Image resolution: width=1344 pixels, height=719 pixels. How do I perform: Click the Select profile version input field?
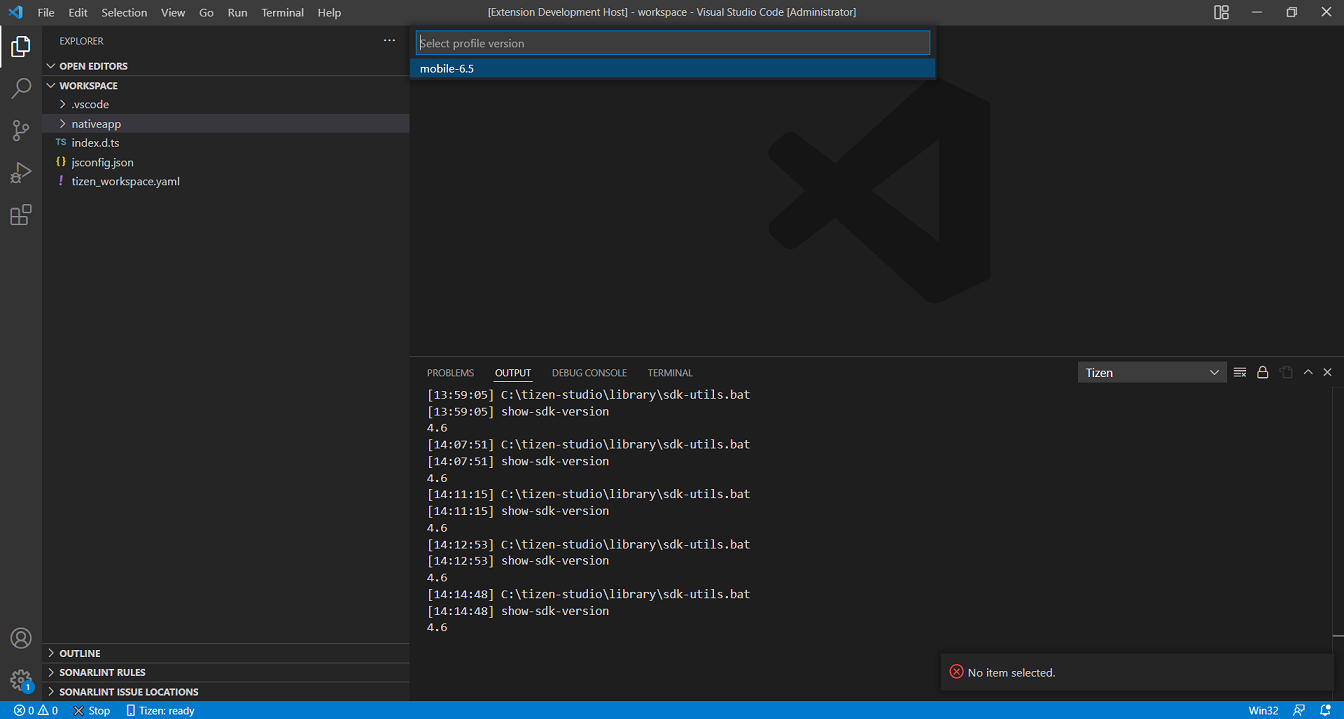pos(672,43)
